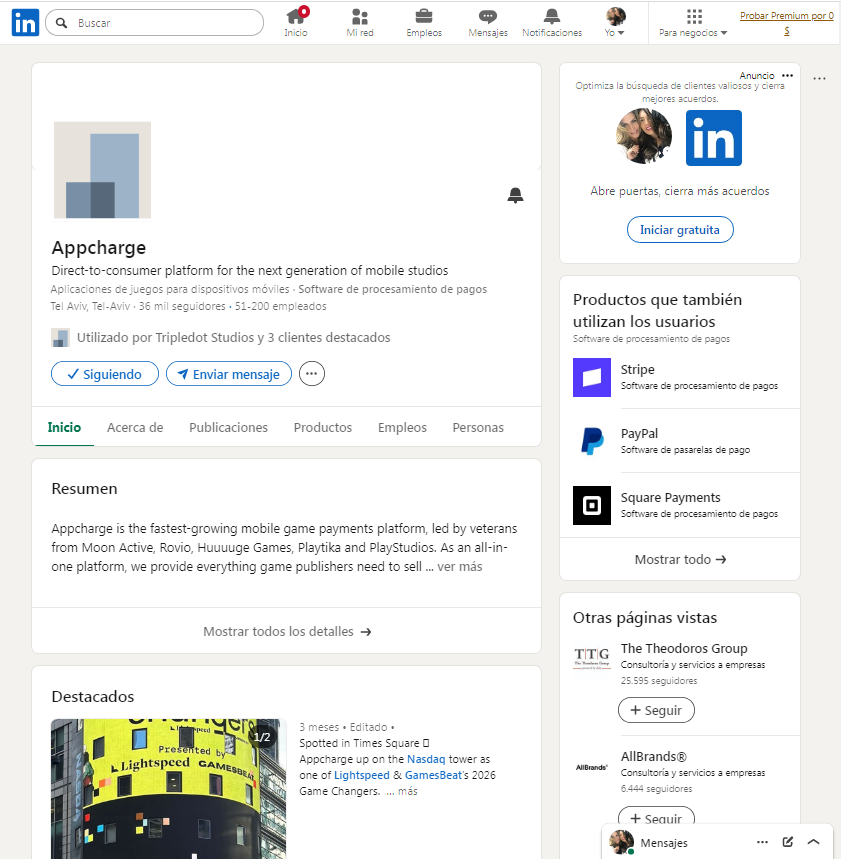
Task: Toggle the Siguiendo follow button
Action: tap(105, 374)
